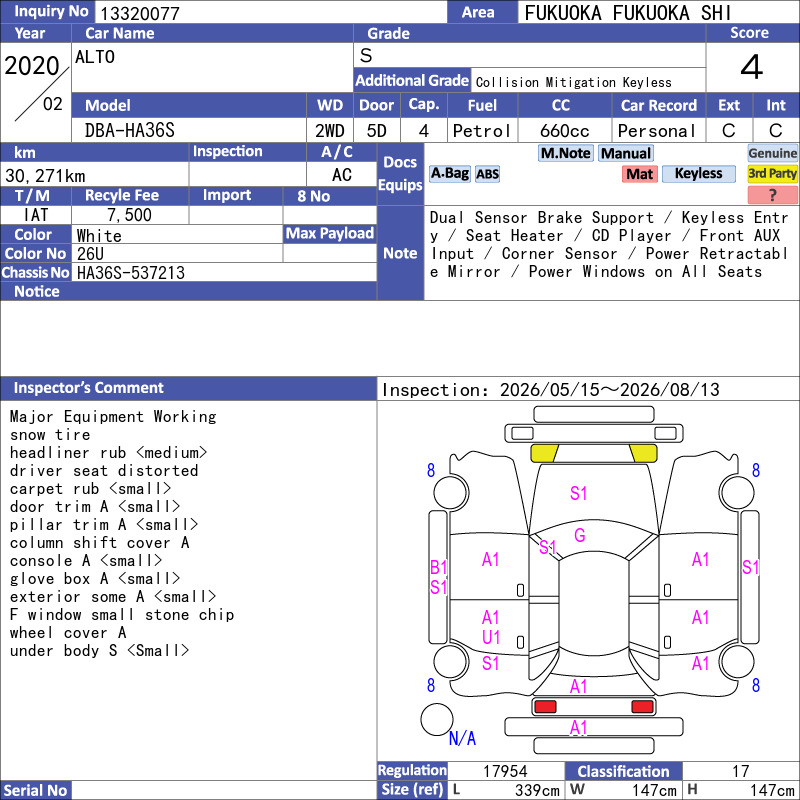Click the U1 mark on the diagram
Image resolution: width=800 pixels, height=800 pixels.
491,637
